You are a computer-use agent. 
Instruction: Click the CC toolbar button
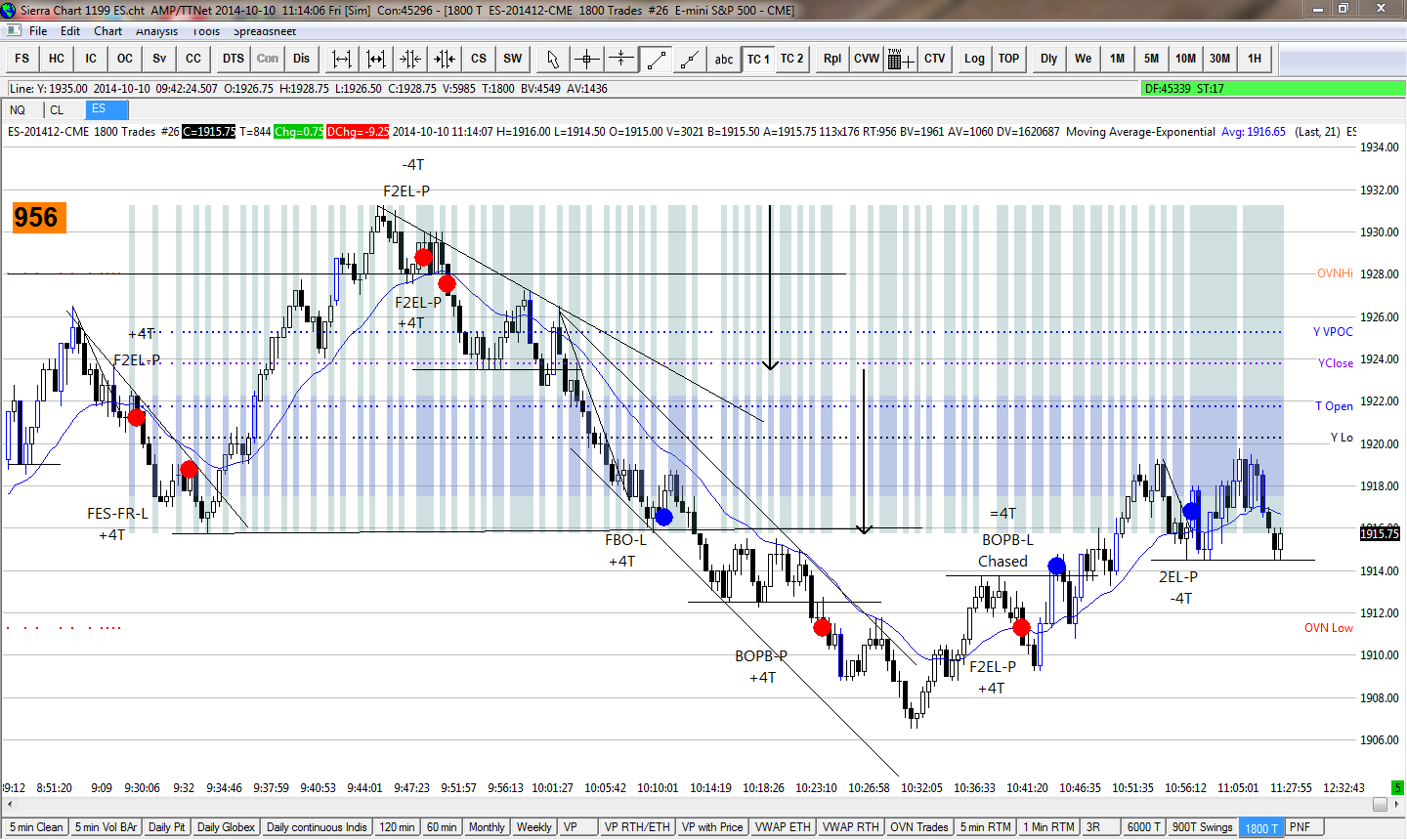[x=193, y=59]
